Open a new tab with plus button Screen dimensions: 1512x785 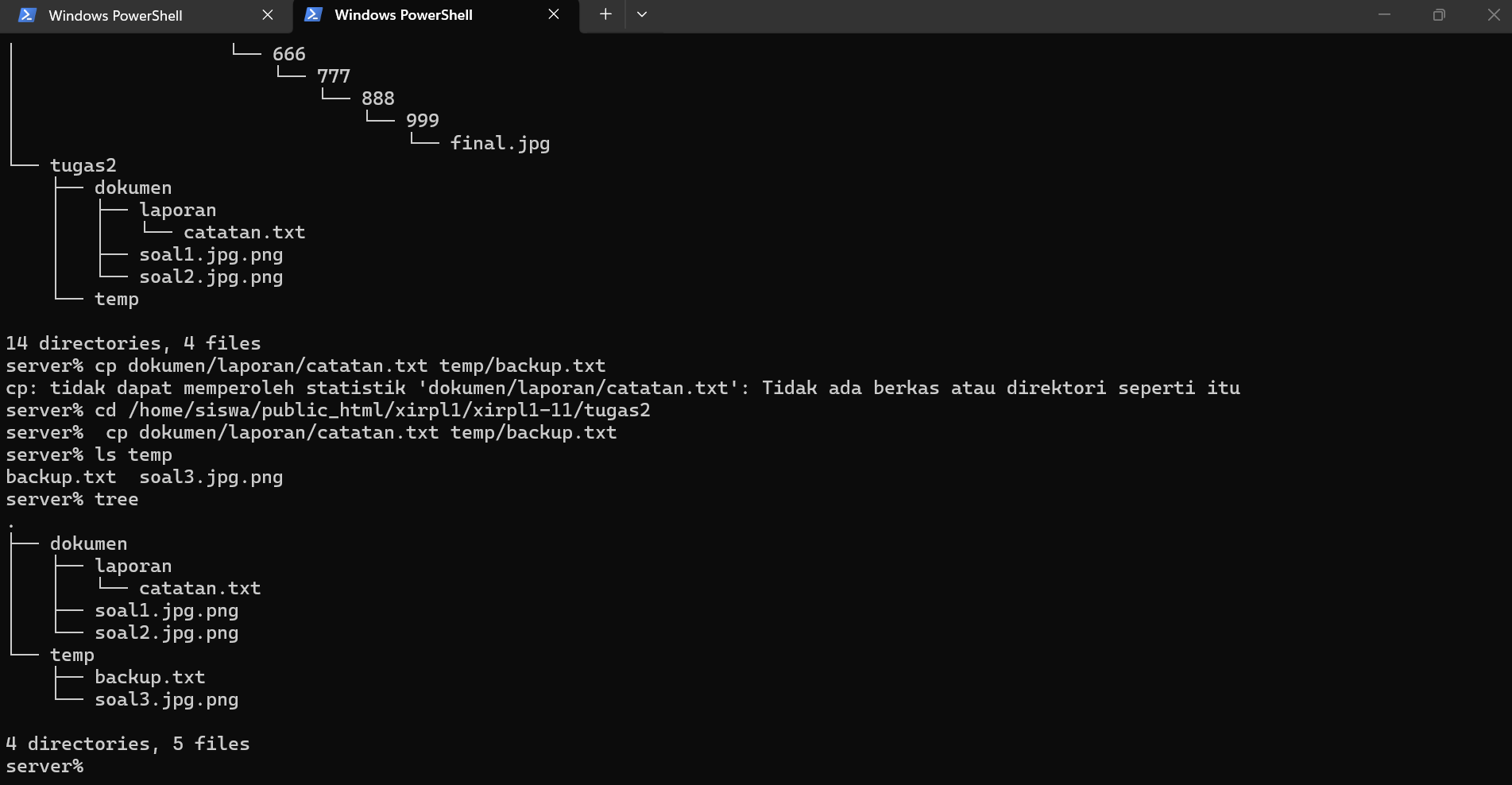(605, 14)
